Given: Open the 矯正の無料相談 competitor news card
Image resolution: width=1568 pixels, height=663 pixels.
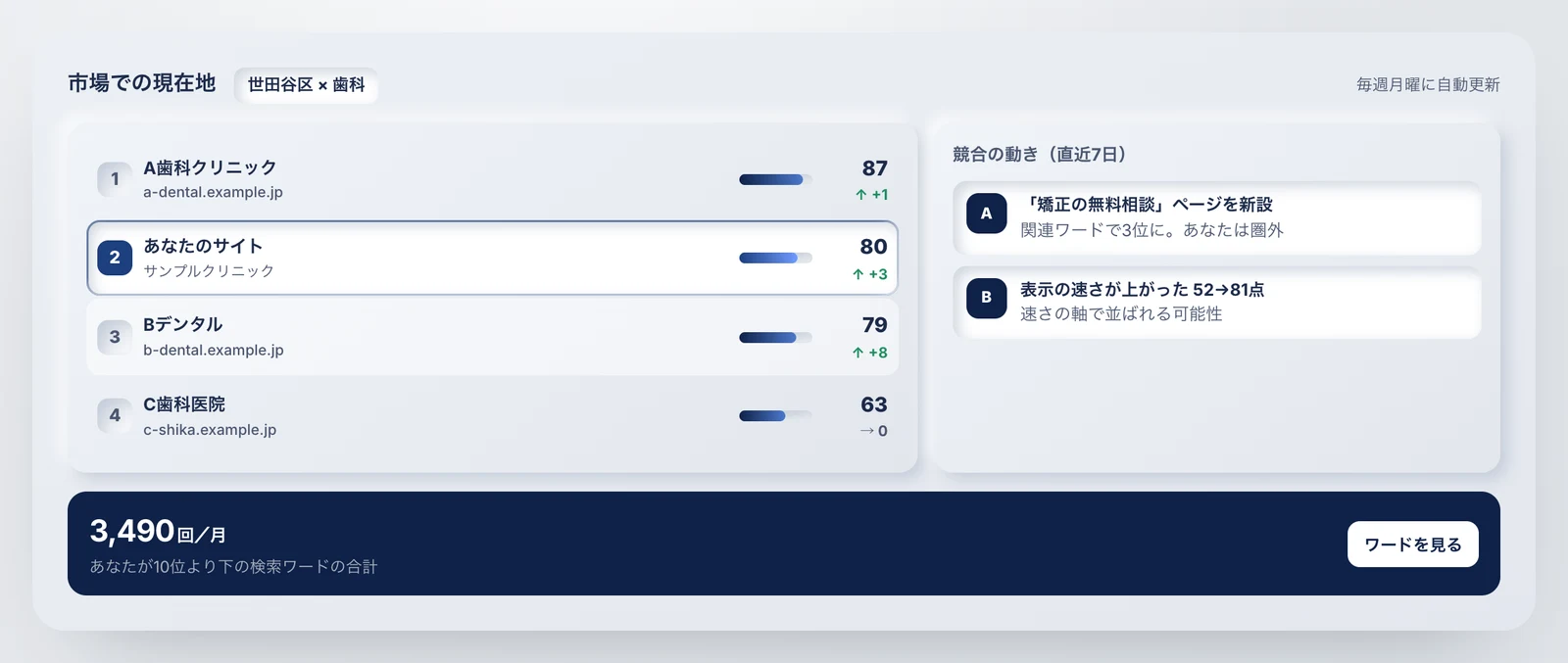Looking at the screenshot, I should 1217,217.
